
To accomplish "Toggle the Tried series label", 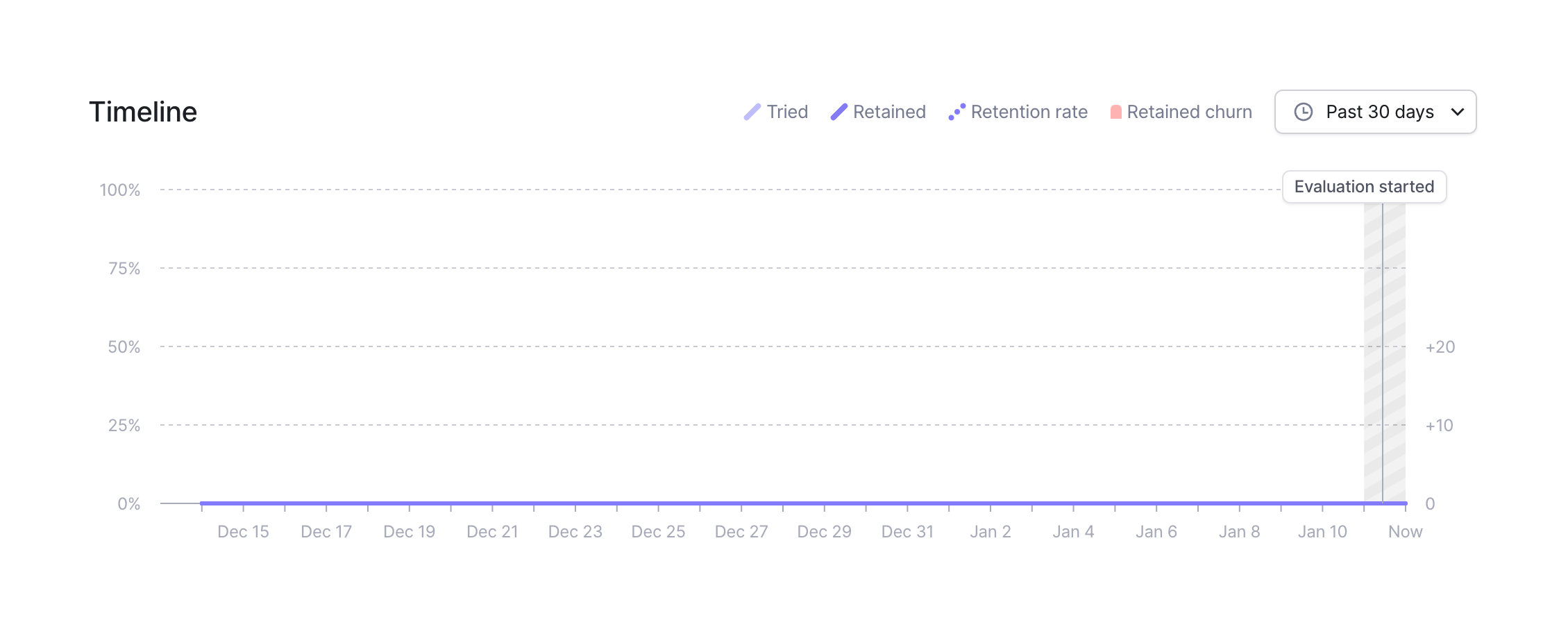I will point(787,112).
